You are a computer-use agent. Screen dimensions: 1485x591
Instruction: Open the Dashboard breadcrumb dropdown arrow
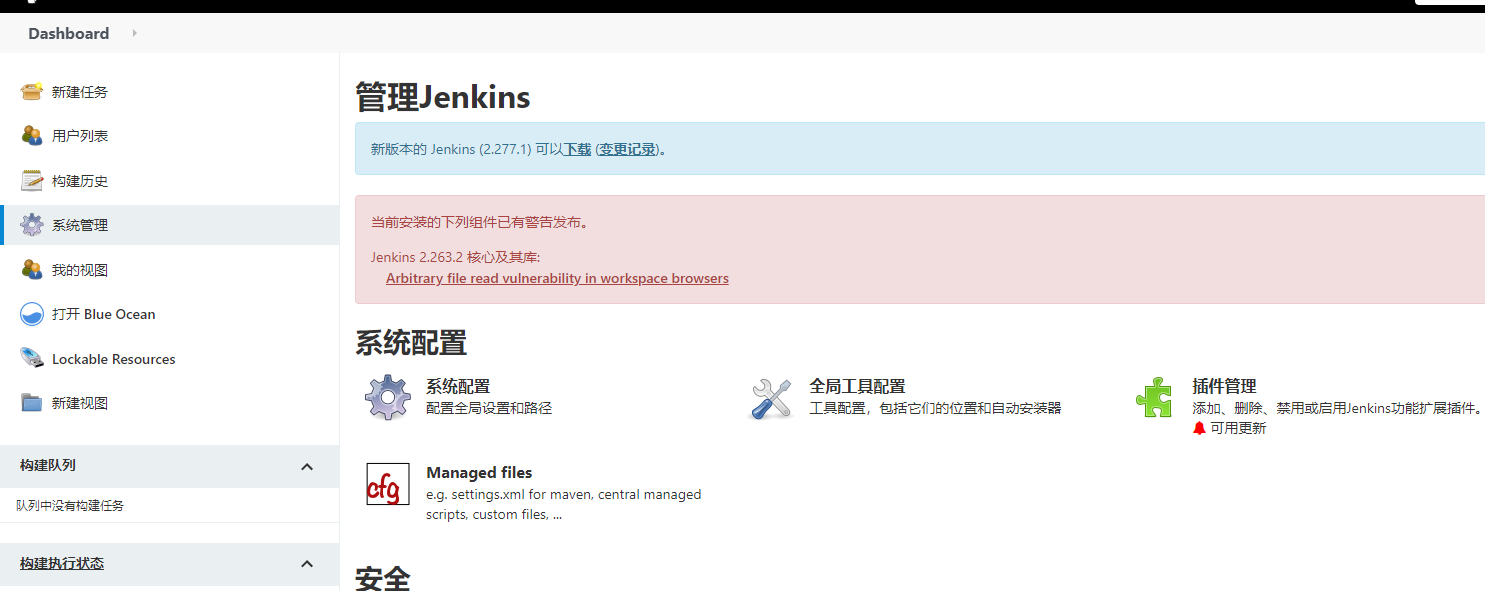coord(134,33)
